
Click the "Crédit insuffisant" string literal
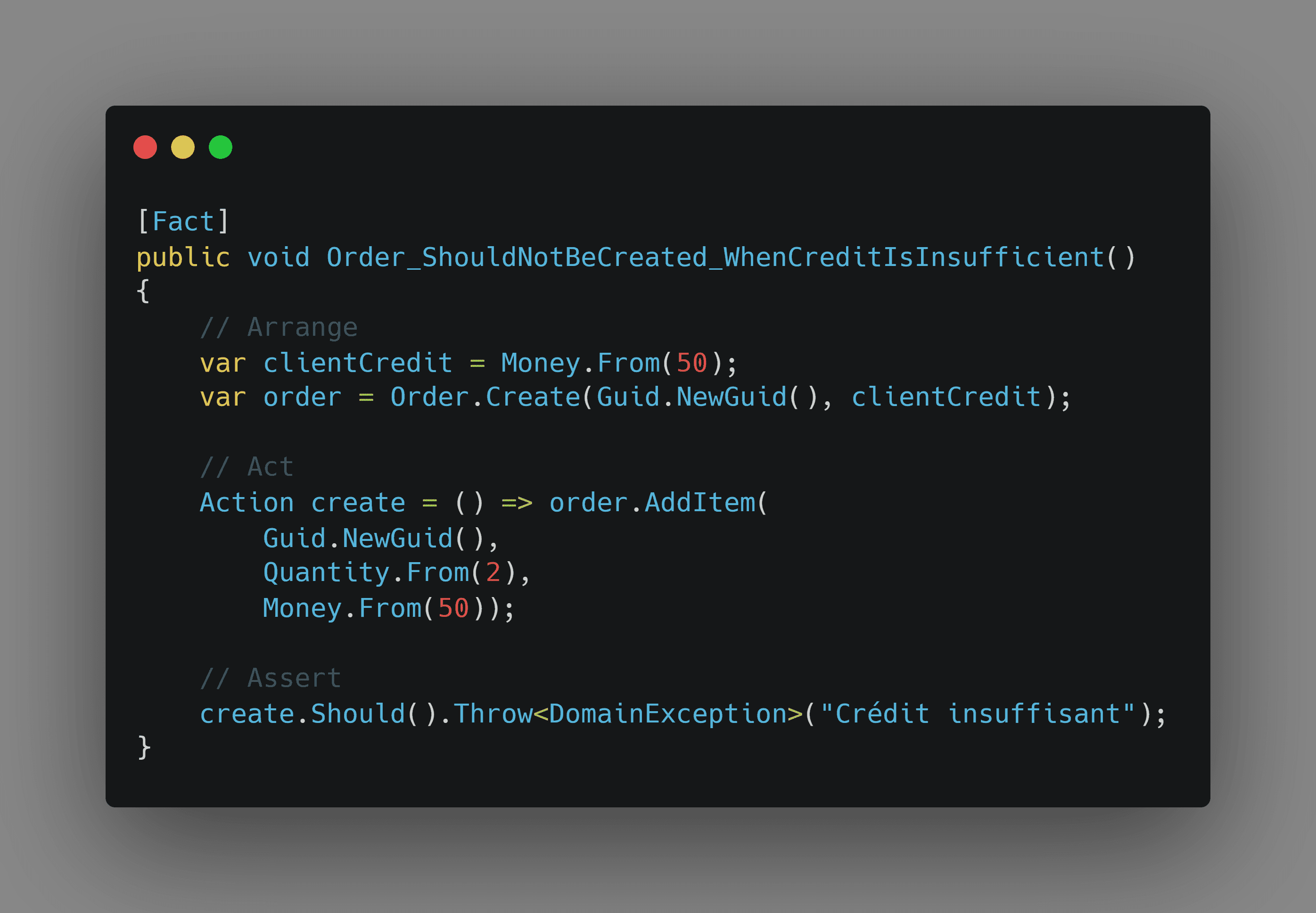978,714
